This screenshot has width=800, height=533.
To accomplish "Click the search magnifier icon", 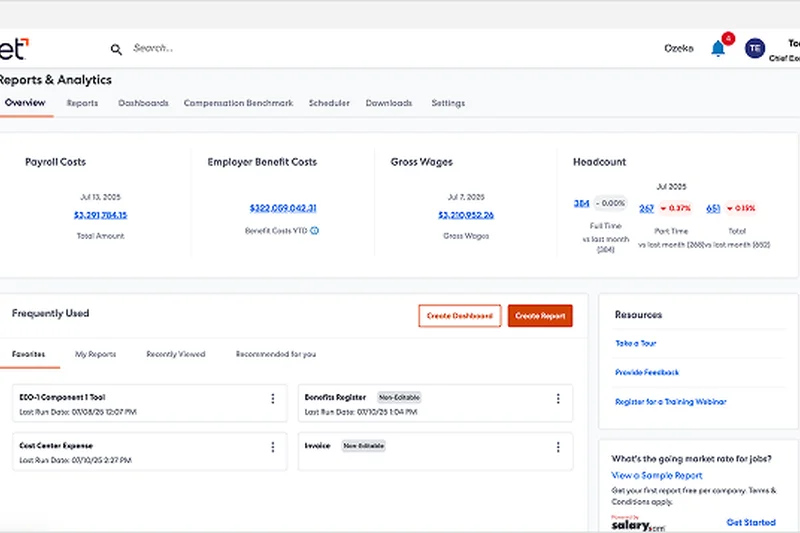I will coord(116,48).
